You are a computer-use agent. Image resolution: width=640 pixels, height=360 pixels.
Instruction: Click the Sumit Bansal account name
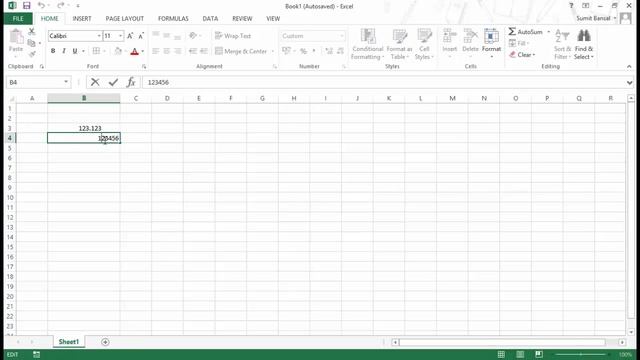pos(593,18)
